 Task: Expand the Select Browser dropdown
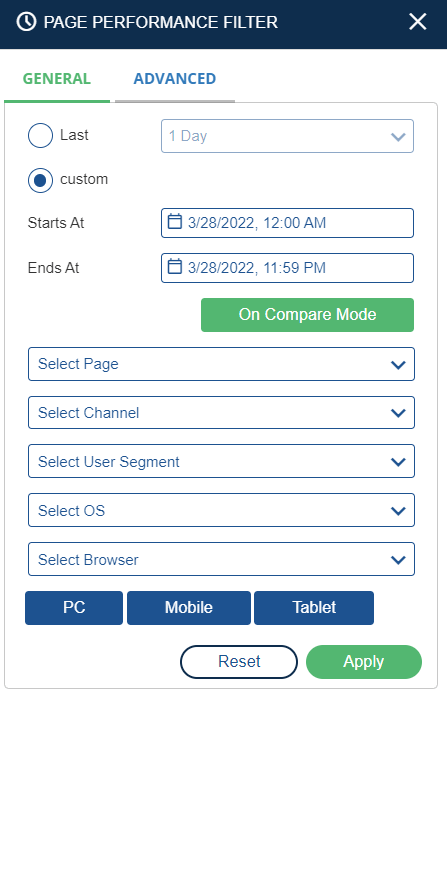222,559
